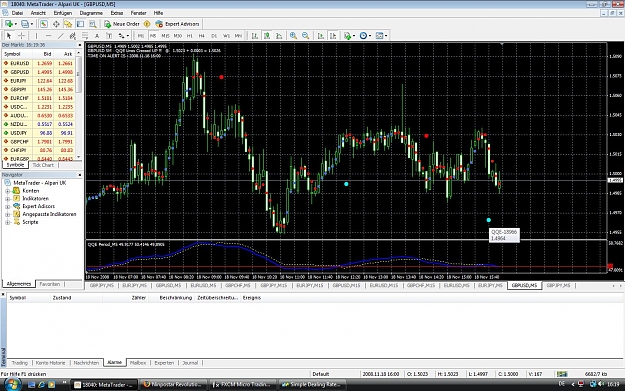The image size is (625, 391).
Task: Click the Expert Advisors toolbar button
Action: 177,24
